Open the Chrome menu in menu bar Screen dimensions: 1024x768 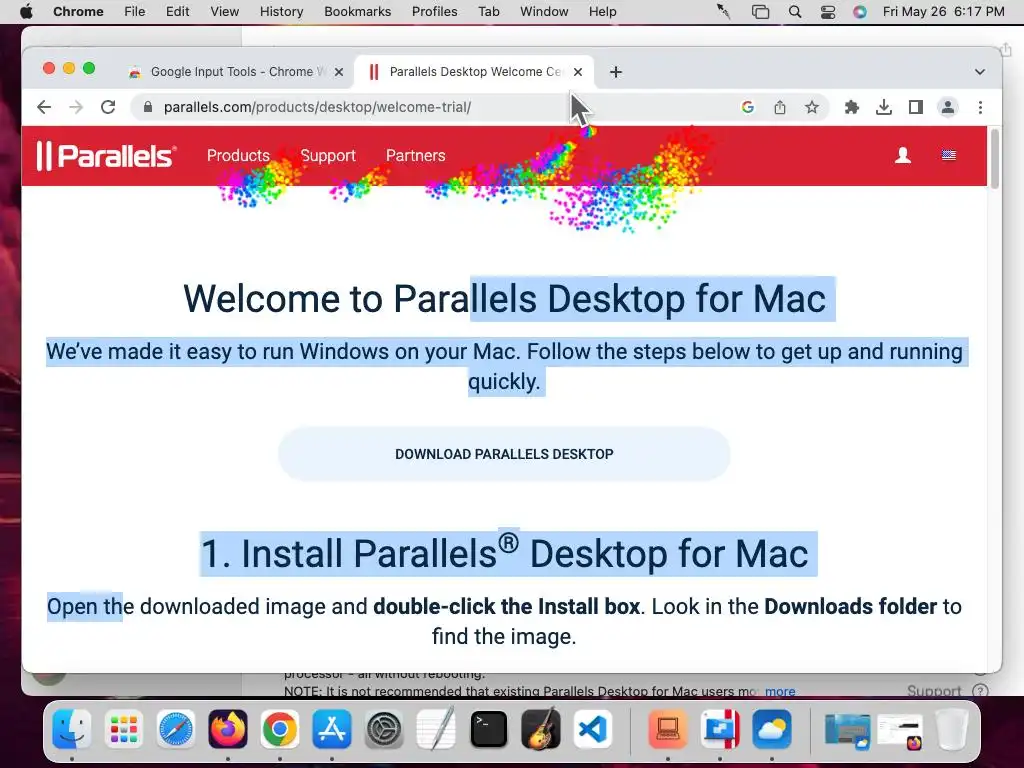coord(78,12)
